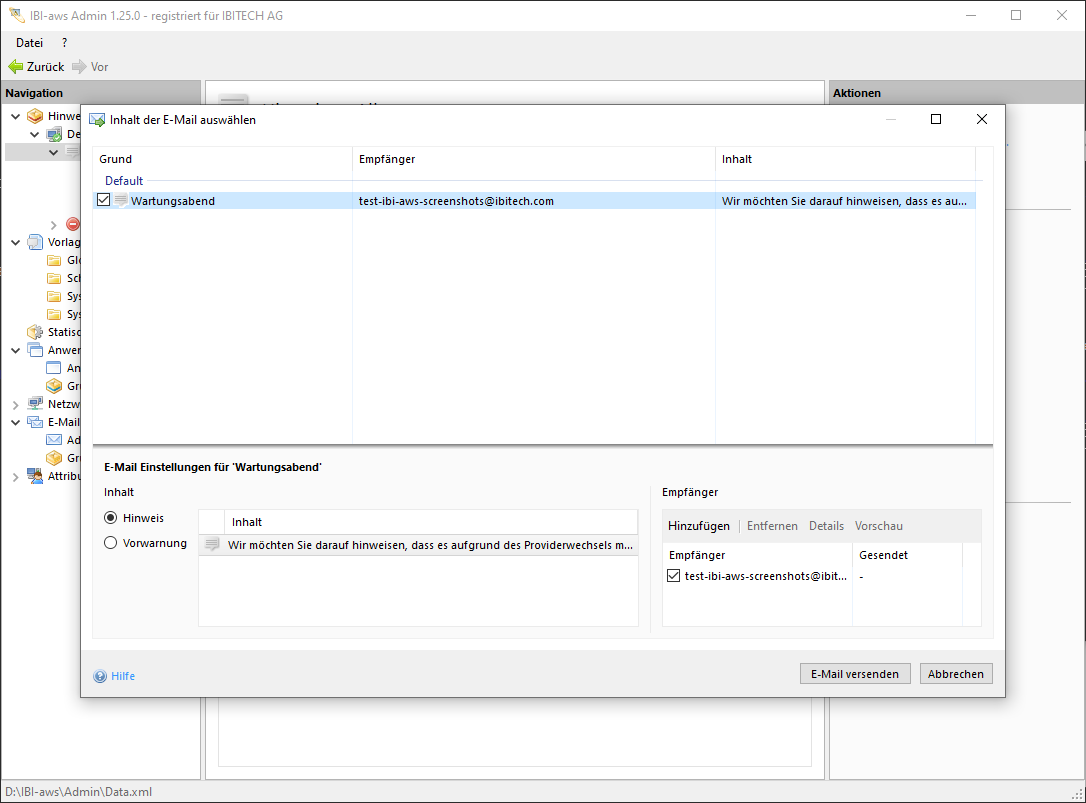The width and height of the screenshot is (1086, 803).
Task: Expand the Attribute tree node
Action: 15,477
